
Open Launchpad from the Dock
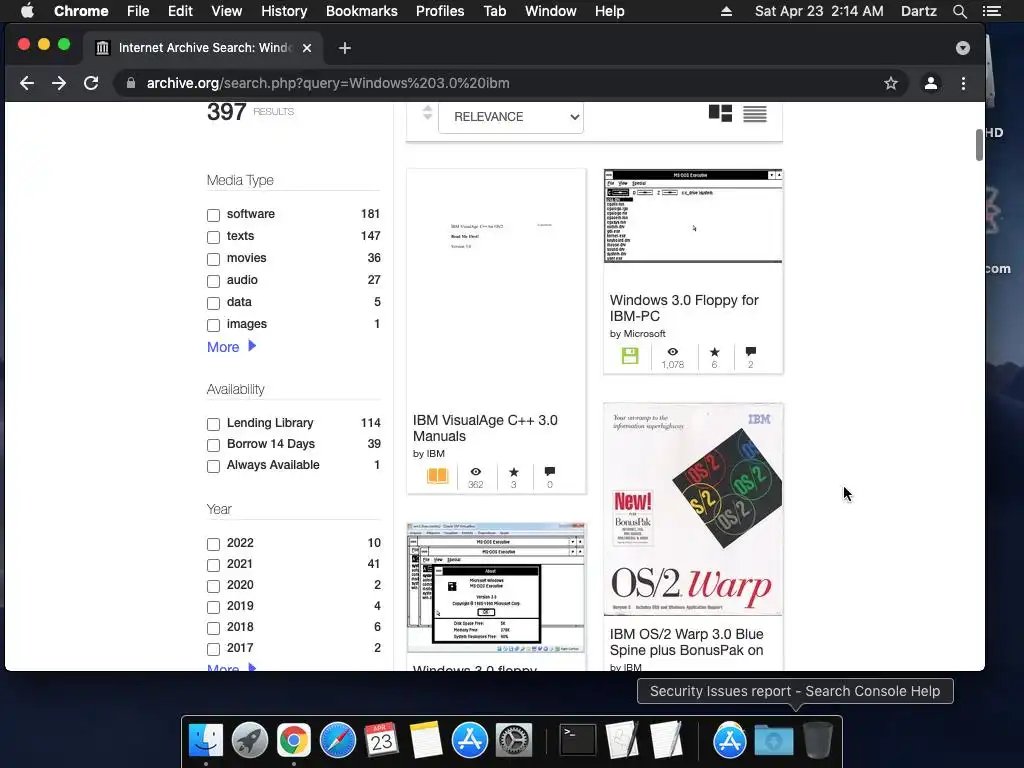pyautogui.click(x=249, y=740)
